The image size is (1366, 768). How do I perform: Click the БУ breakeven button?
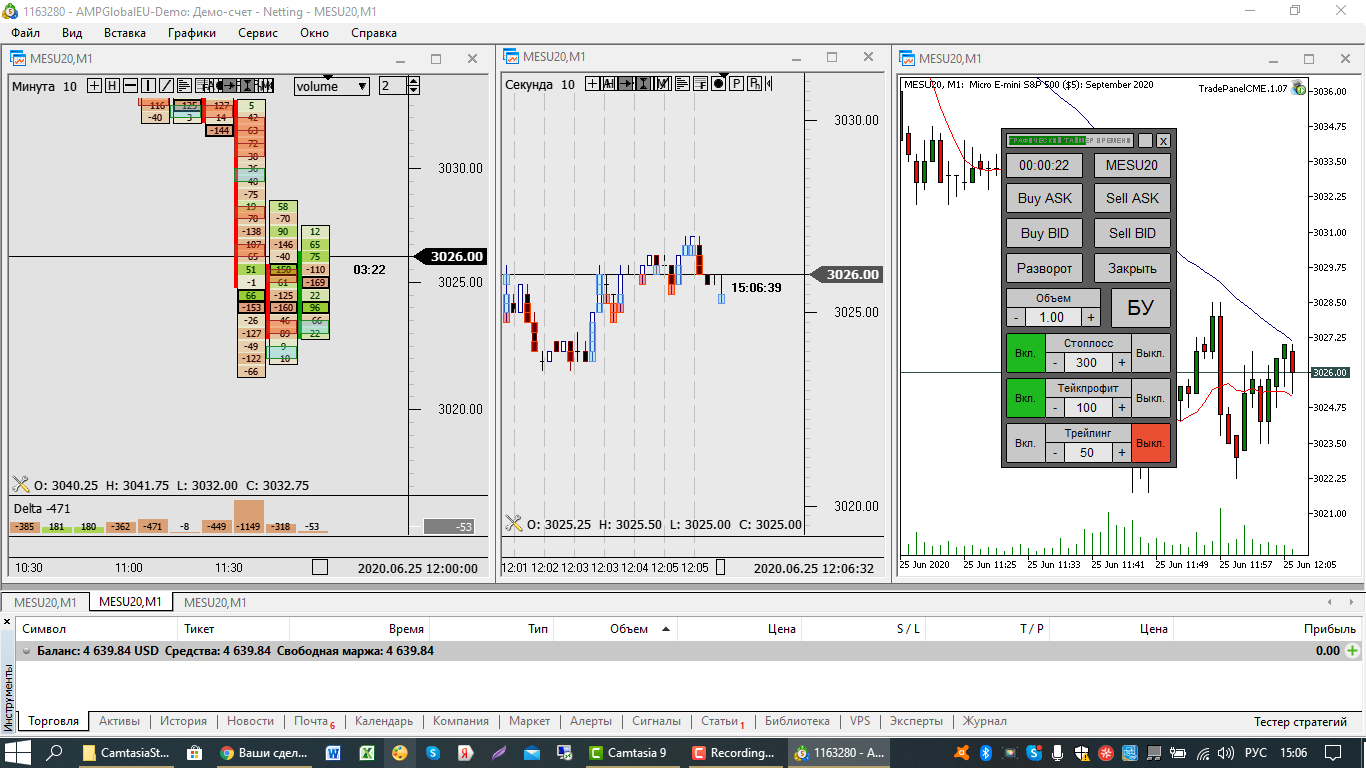pos(1141,308)
